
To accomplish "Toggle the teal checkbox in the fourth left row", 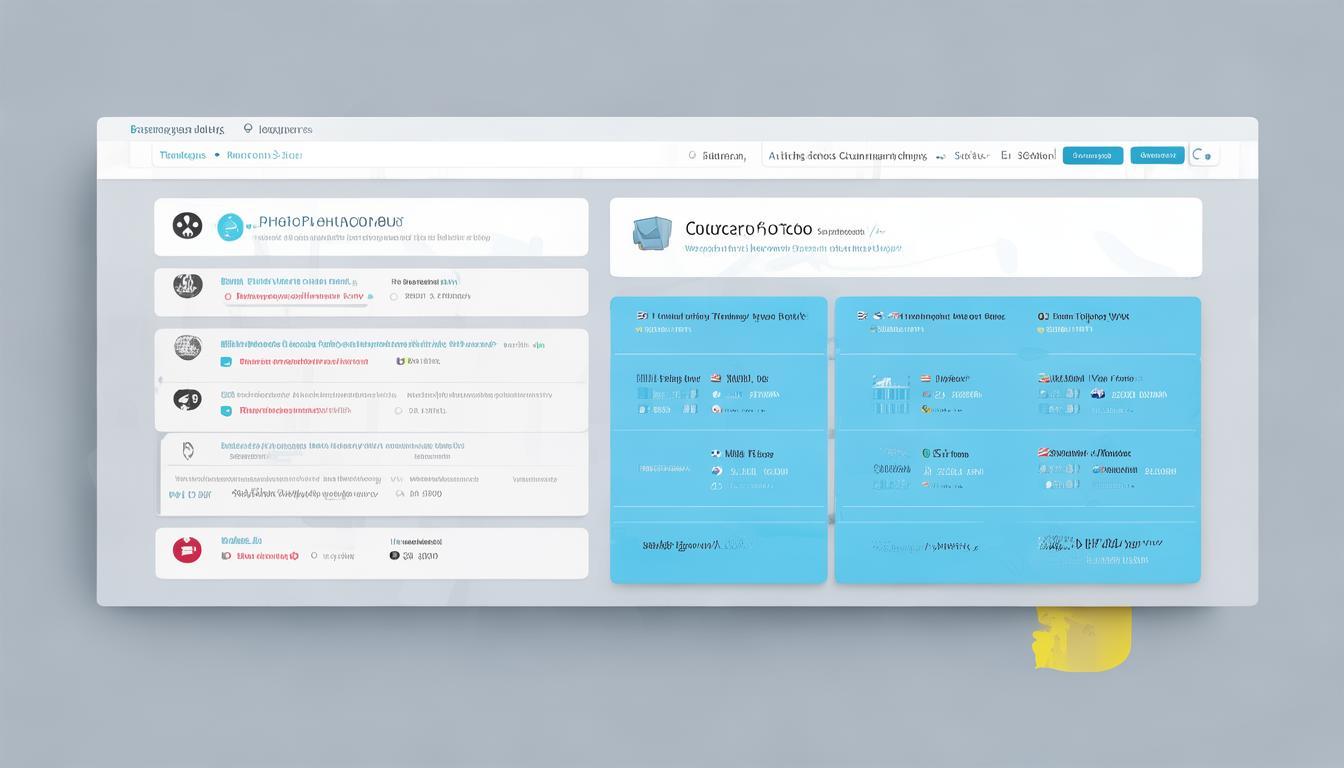I will (226, 410).
